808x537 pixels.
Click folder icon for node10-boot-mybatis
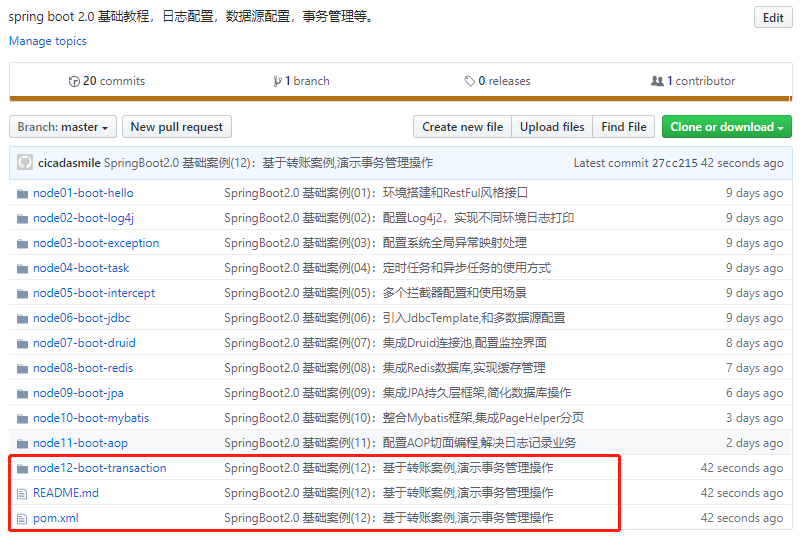click(22, 419)
